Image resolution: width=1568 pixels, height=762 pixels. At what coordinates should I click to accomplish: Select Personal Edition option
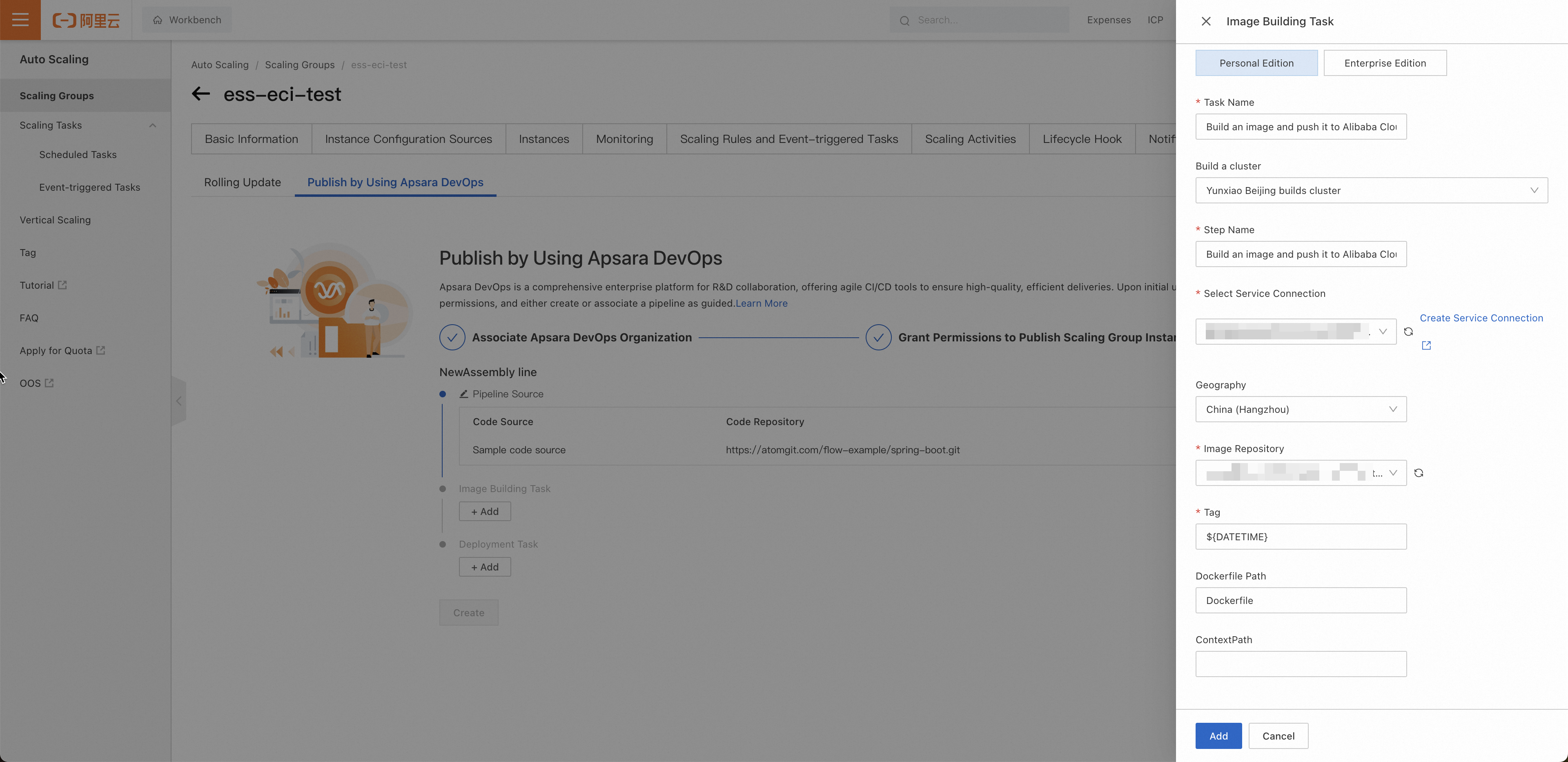(1256, 63)
